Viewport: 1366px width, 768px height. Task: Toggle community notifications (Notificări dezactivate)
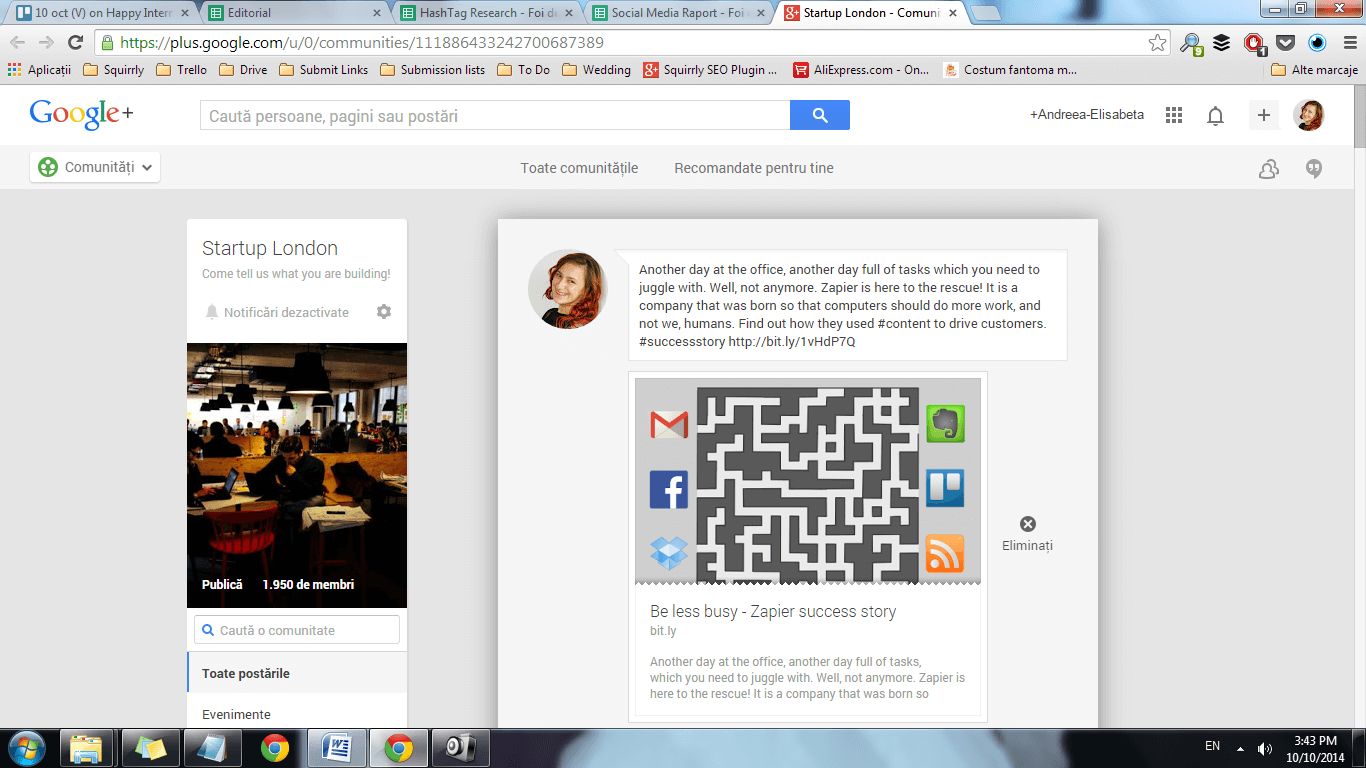(x=277, y=312)
